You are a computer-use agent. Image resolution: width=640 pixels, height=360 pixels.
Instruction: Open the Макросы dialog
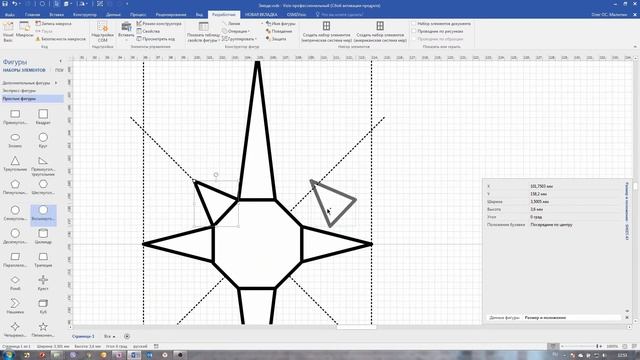tap(24, 29)
